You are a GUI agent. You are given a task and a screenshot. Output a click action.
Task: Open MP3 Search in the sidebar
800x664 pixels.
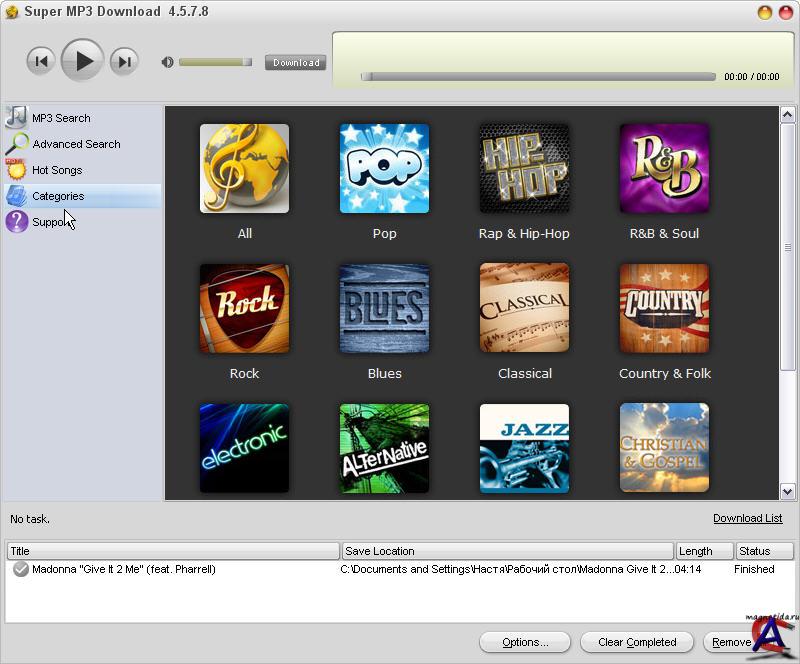[60, 118]
